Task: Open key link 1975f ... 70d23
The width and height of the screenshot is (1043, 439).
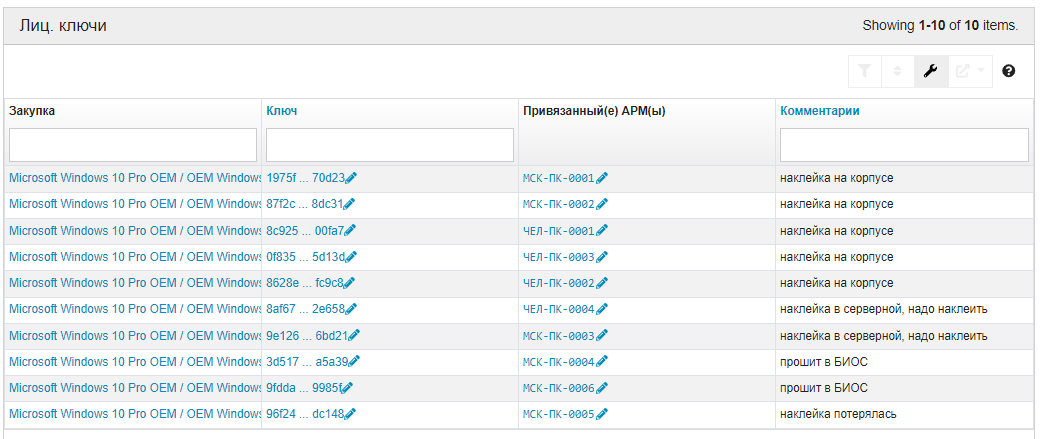Action: tap(306, 178)
